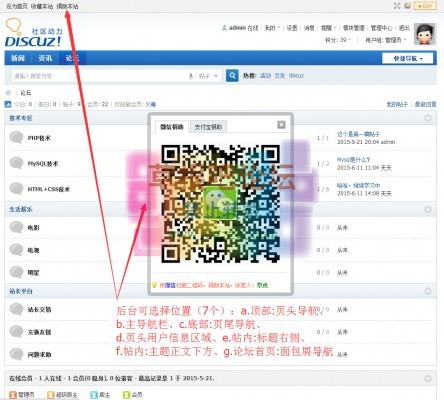The height and width of the screenshot is (400, 444).
Task: Switch to the 微信捐助 tab
Action: [x=172, y=127]
